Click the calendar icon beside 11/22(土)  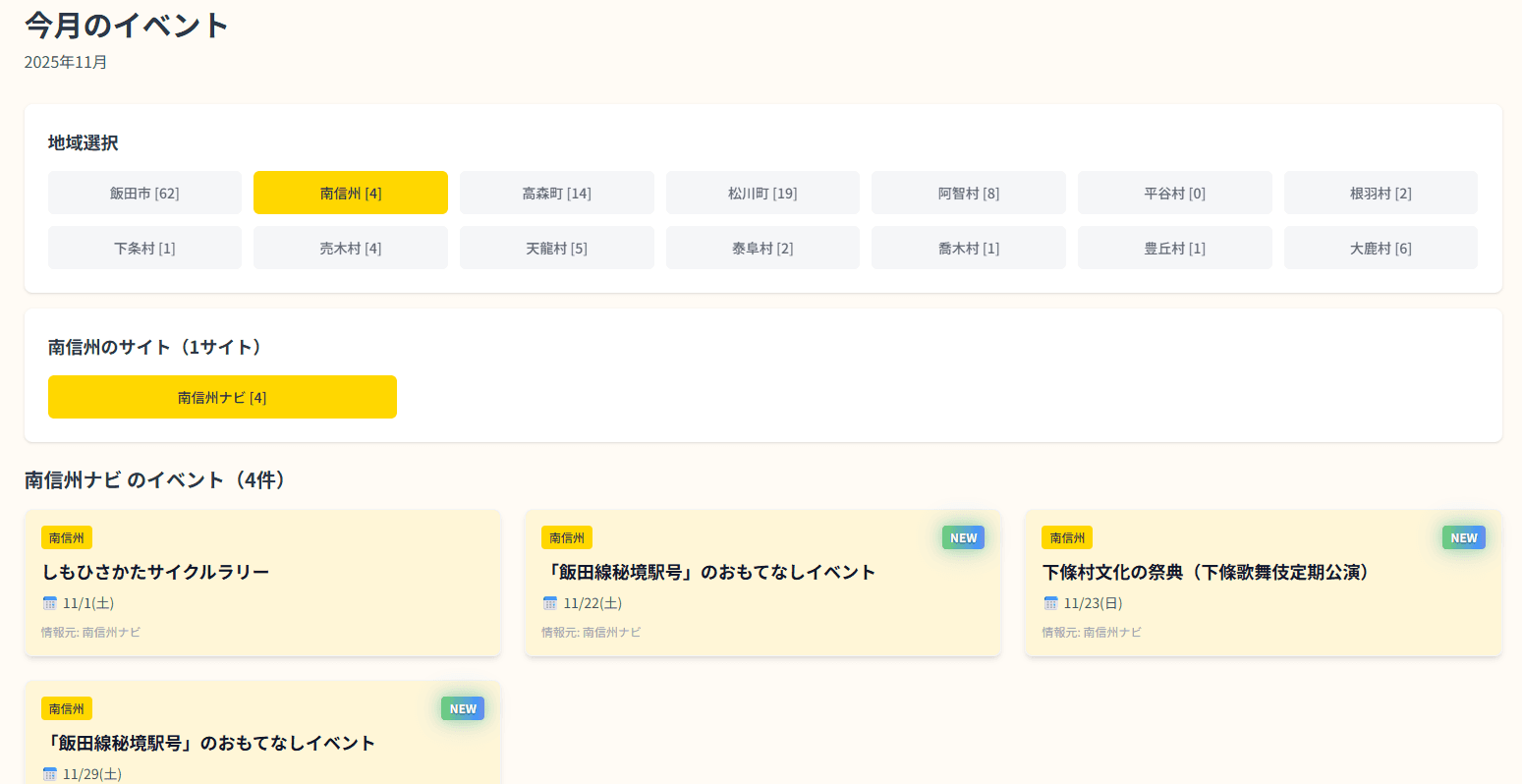click(550, 603)
